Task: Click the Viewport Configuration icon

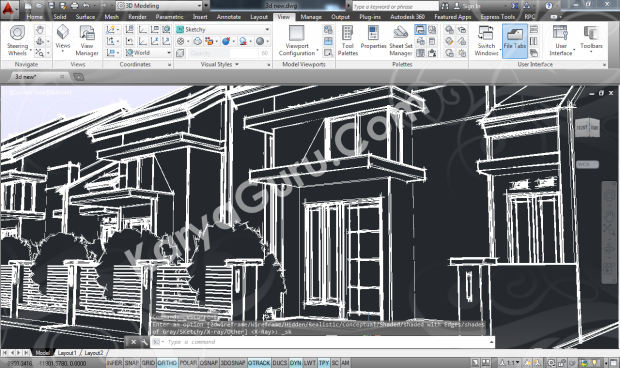Action: coord(297,40)
